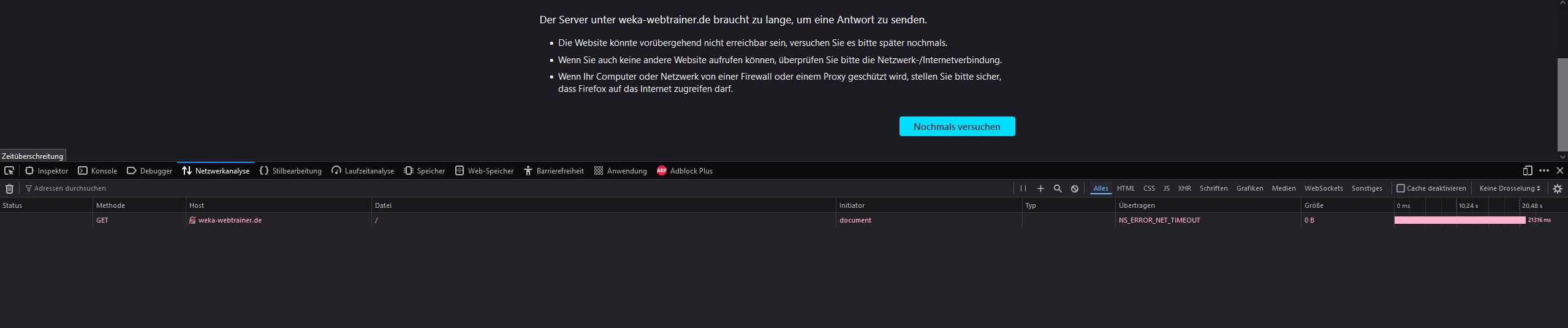Open the Inspektor tab
The width and height of the screenshot is (1568, 328).
47,171
